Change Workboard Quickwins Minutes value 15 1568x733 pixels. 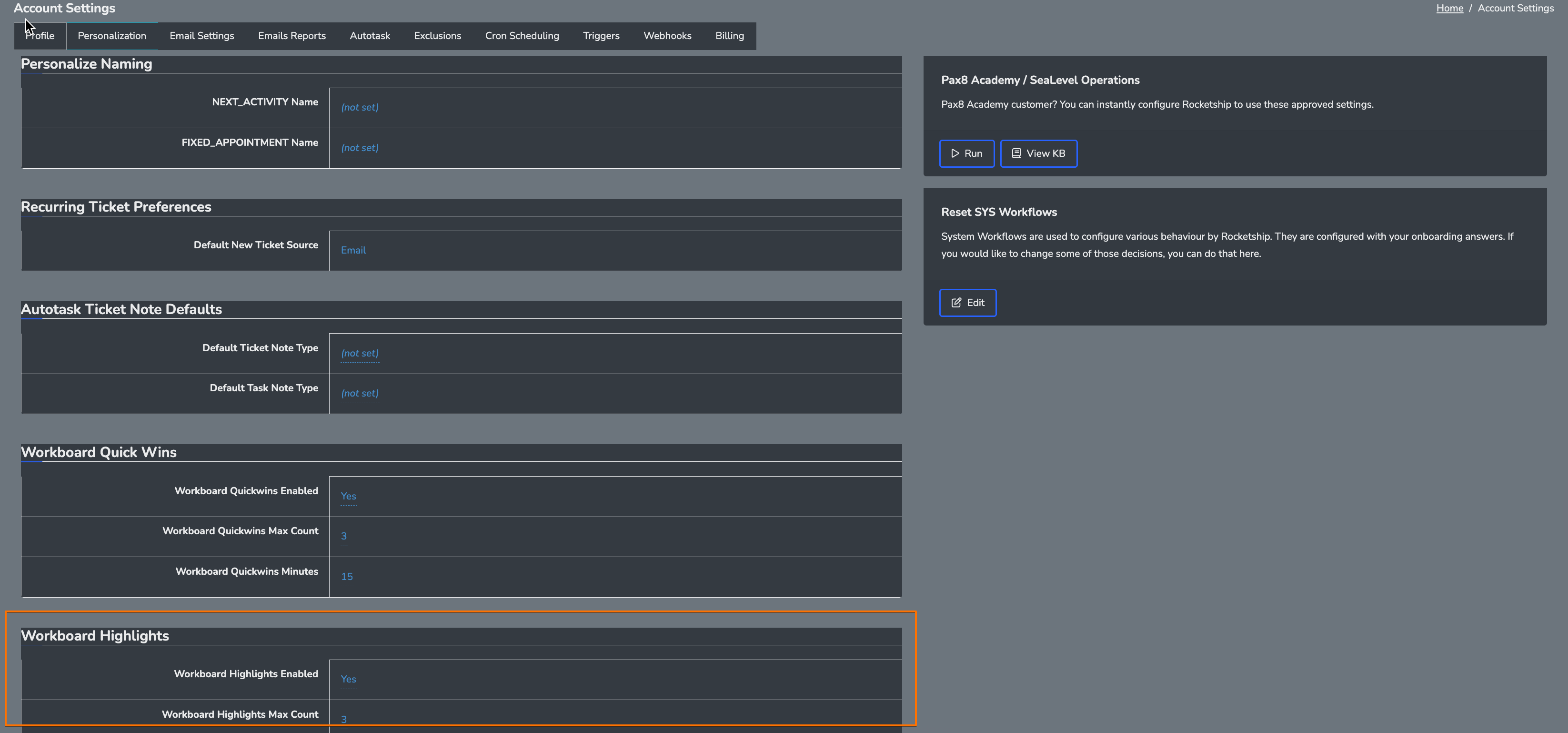[347, 576]
